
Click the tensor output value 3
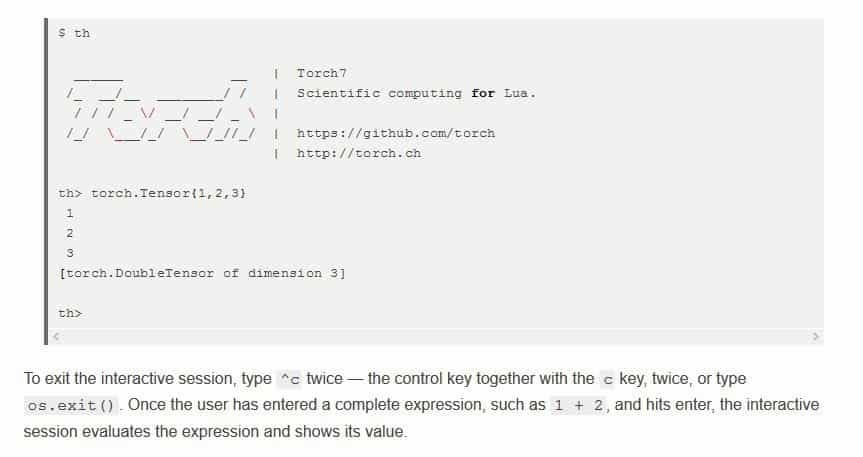pos(69,253)
